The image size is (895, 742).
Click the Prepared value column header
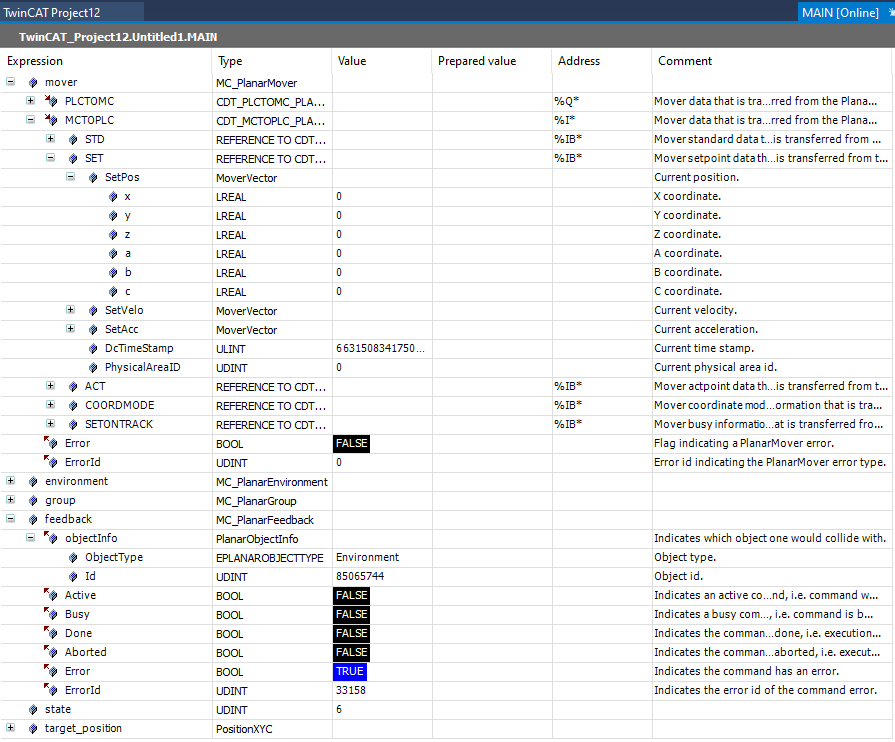point(491,61)
